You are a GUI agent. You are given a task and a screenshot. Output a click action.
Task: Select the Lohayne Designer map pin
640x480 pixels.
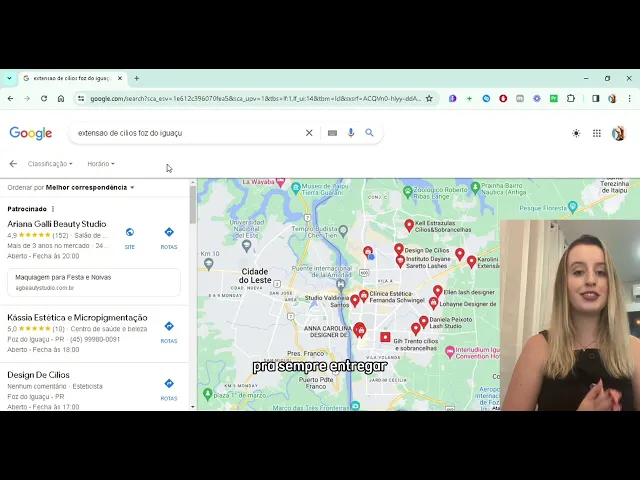coord(433,303)
